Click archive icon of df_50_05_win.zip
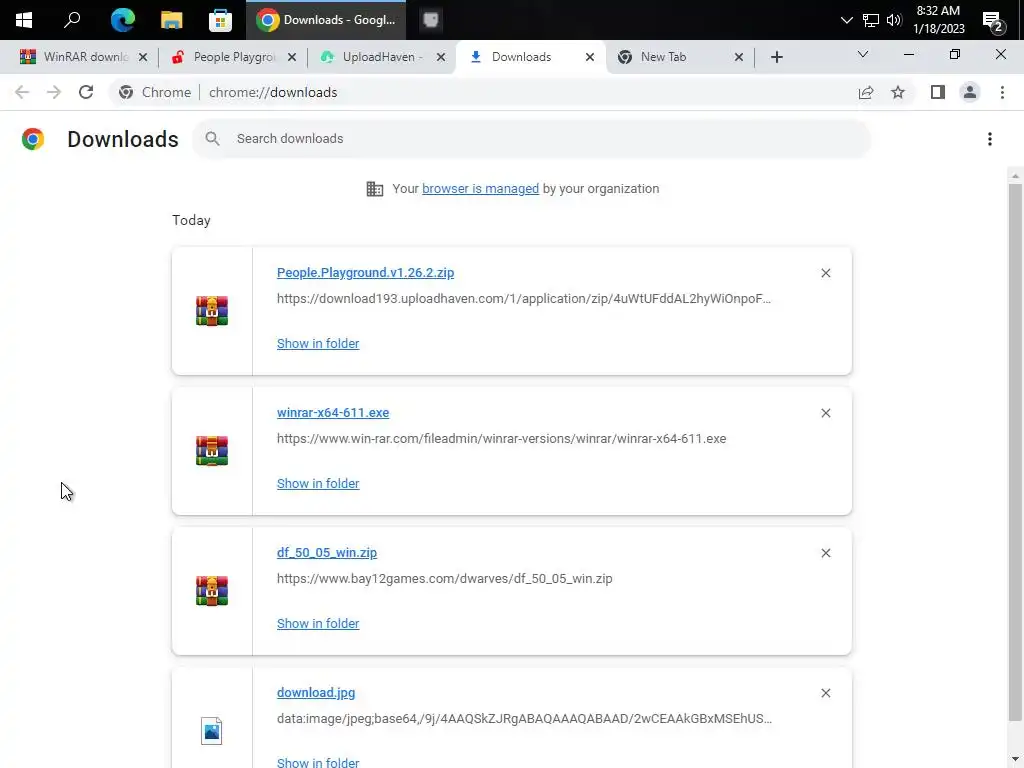Image resolution: width=1024 pixels, height=768 pixels. (x=212, y=591)
